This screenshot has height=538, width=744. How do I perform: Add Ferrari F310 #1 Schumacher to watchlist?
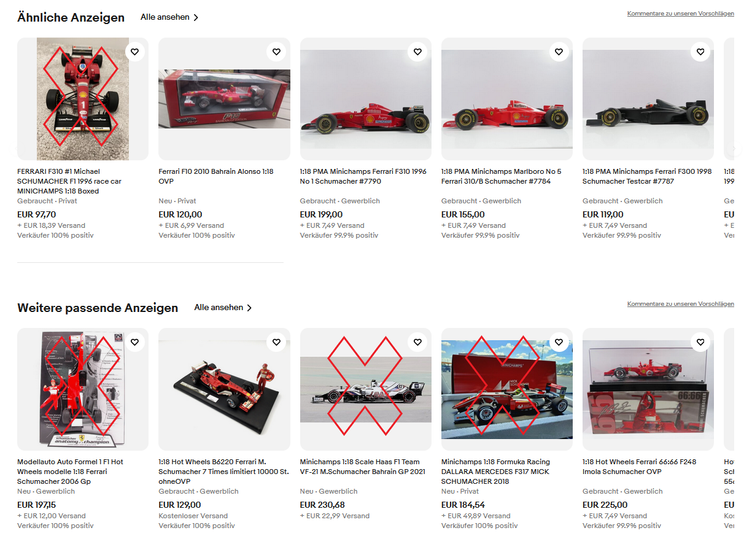135,52
